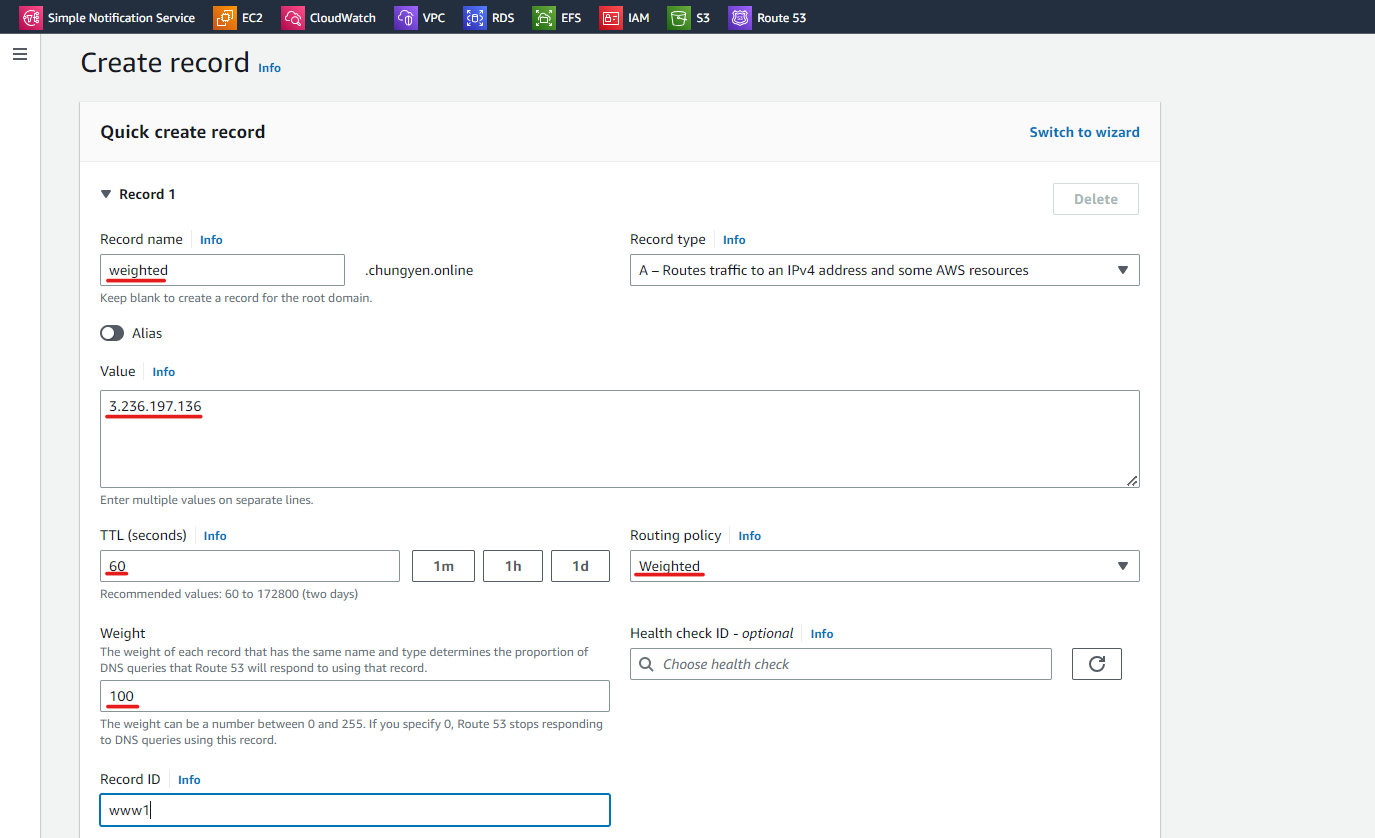Open Info link next to Value
This screenshot has width=1375, height=838.
click(164, 372)
